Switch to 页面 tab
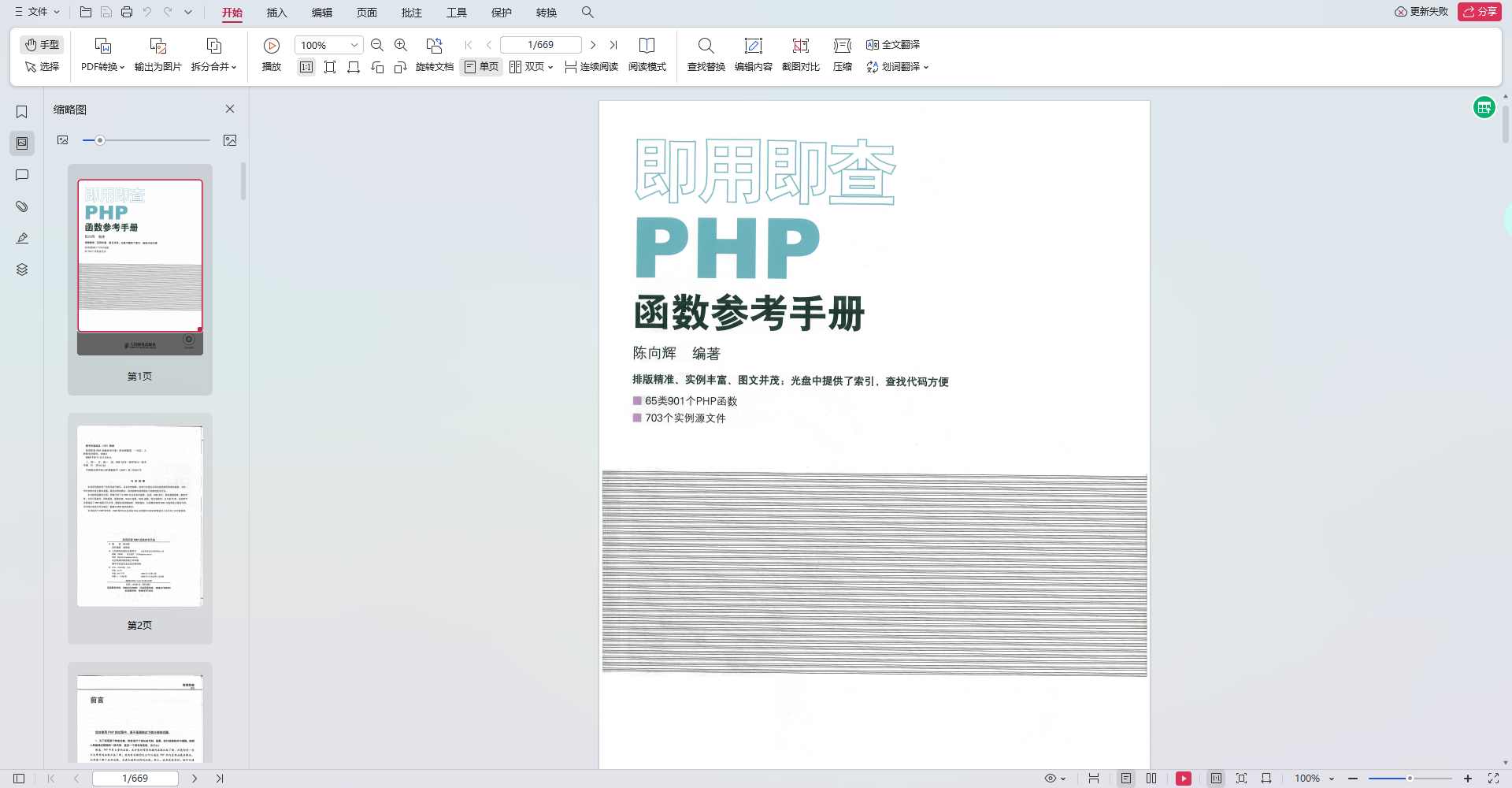The height and width of the screenshot is (788, 1512). (x=367, y=13)
